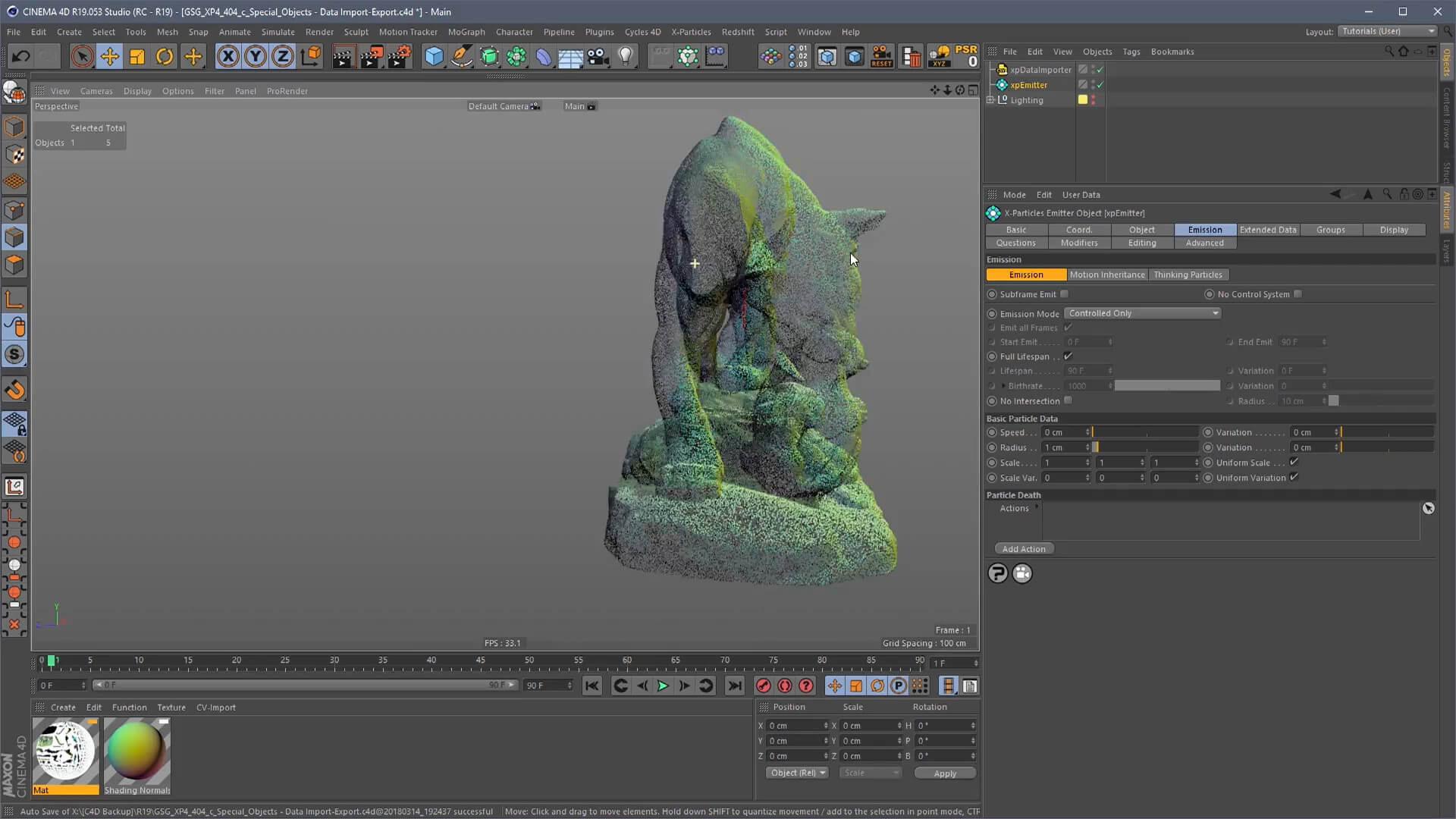
Task: Open the Emission Mode dropdown
Action: click(1143, 313)
